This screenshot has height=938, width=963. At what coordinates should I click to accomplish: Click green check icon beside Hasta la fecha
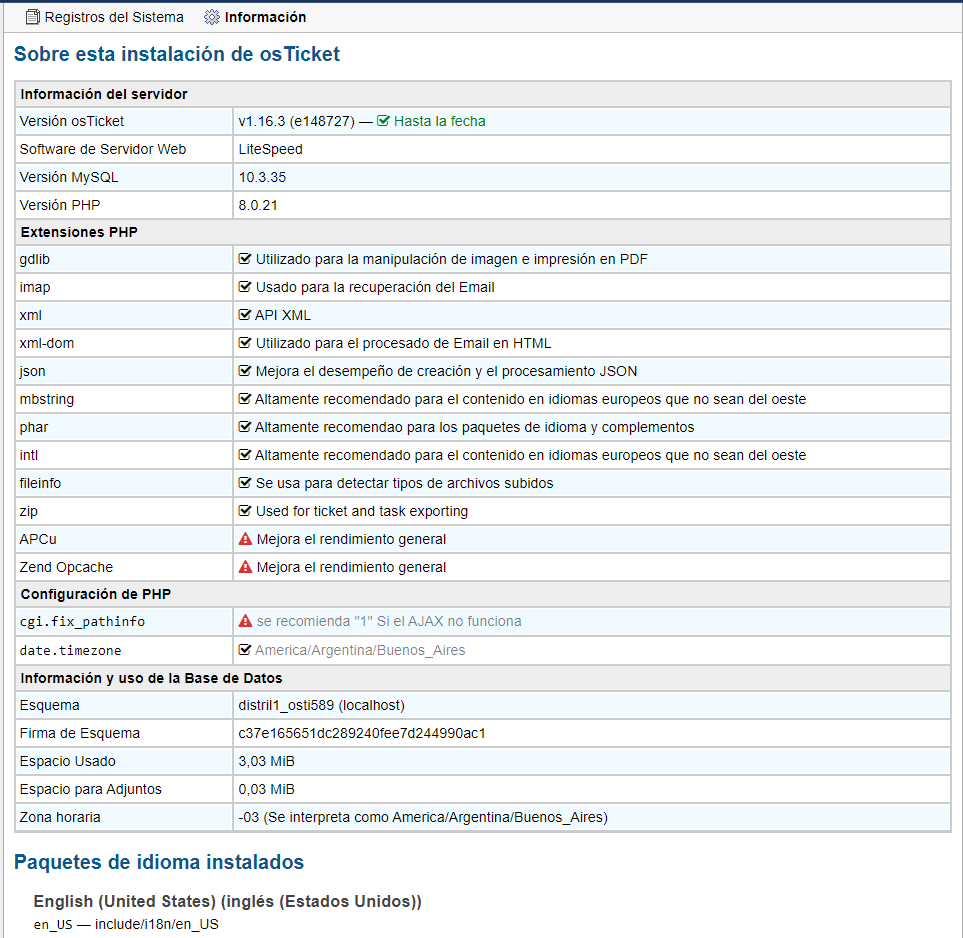383,121
